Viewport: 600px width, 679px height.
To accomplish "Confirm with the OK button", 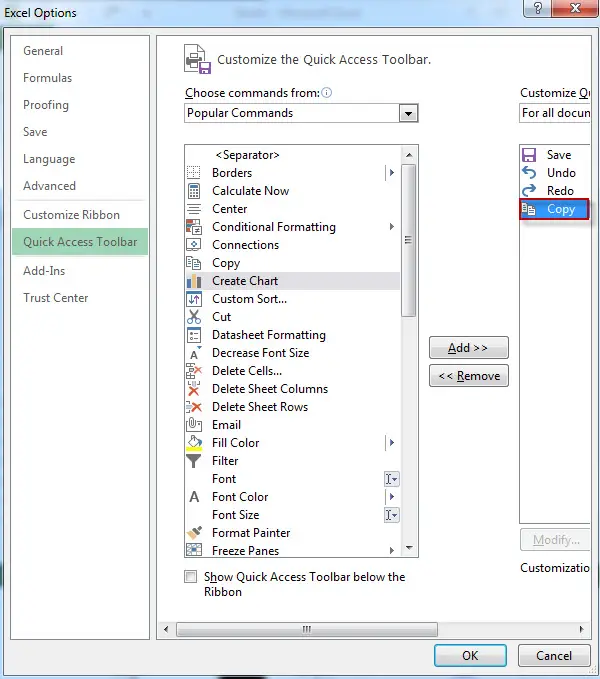I will tap(470, 655).
